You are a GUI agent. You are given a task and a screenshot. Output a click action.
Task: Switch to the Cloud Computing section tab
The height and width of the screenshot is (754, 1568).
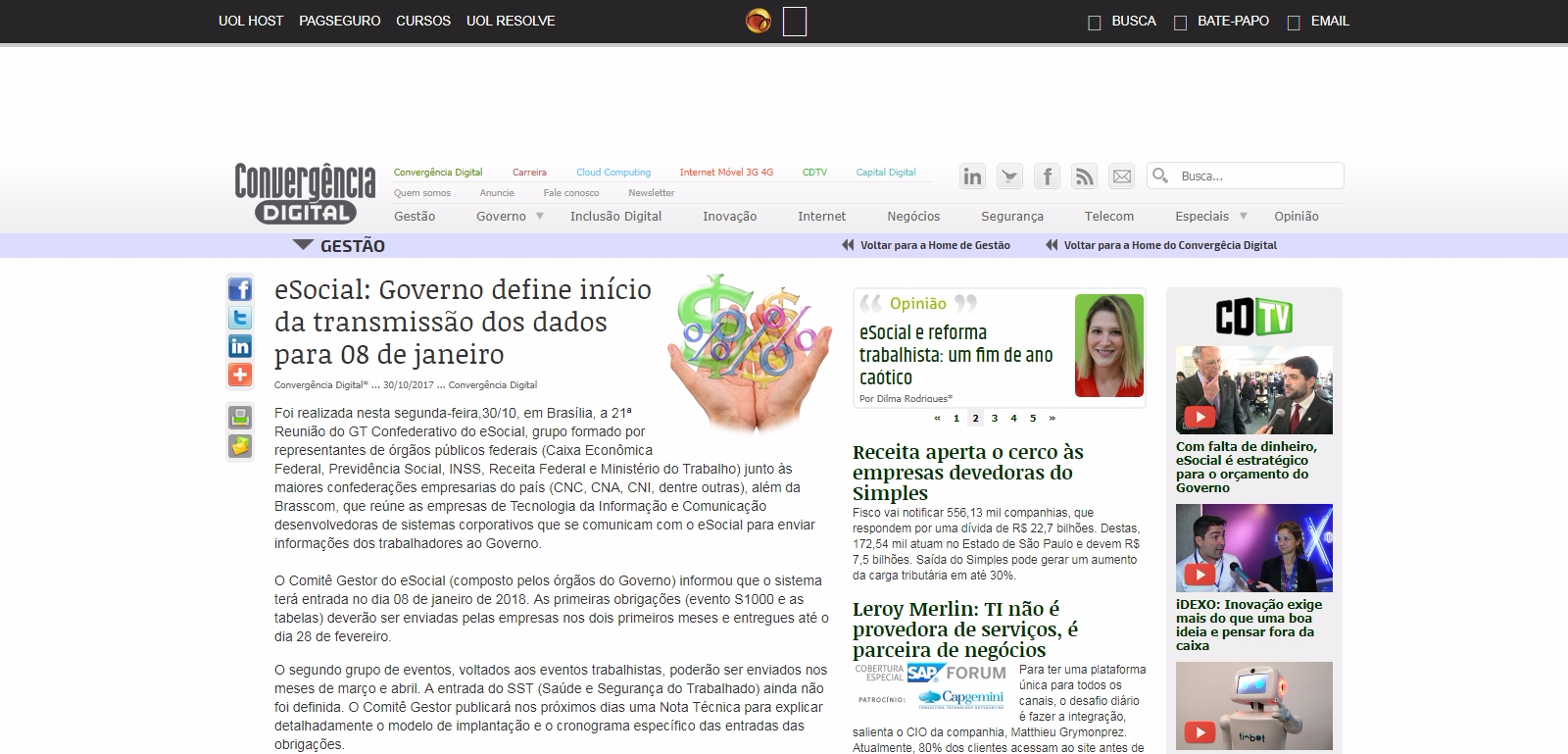(613, 172)
